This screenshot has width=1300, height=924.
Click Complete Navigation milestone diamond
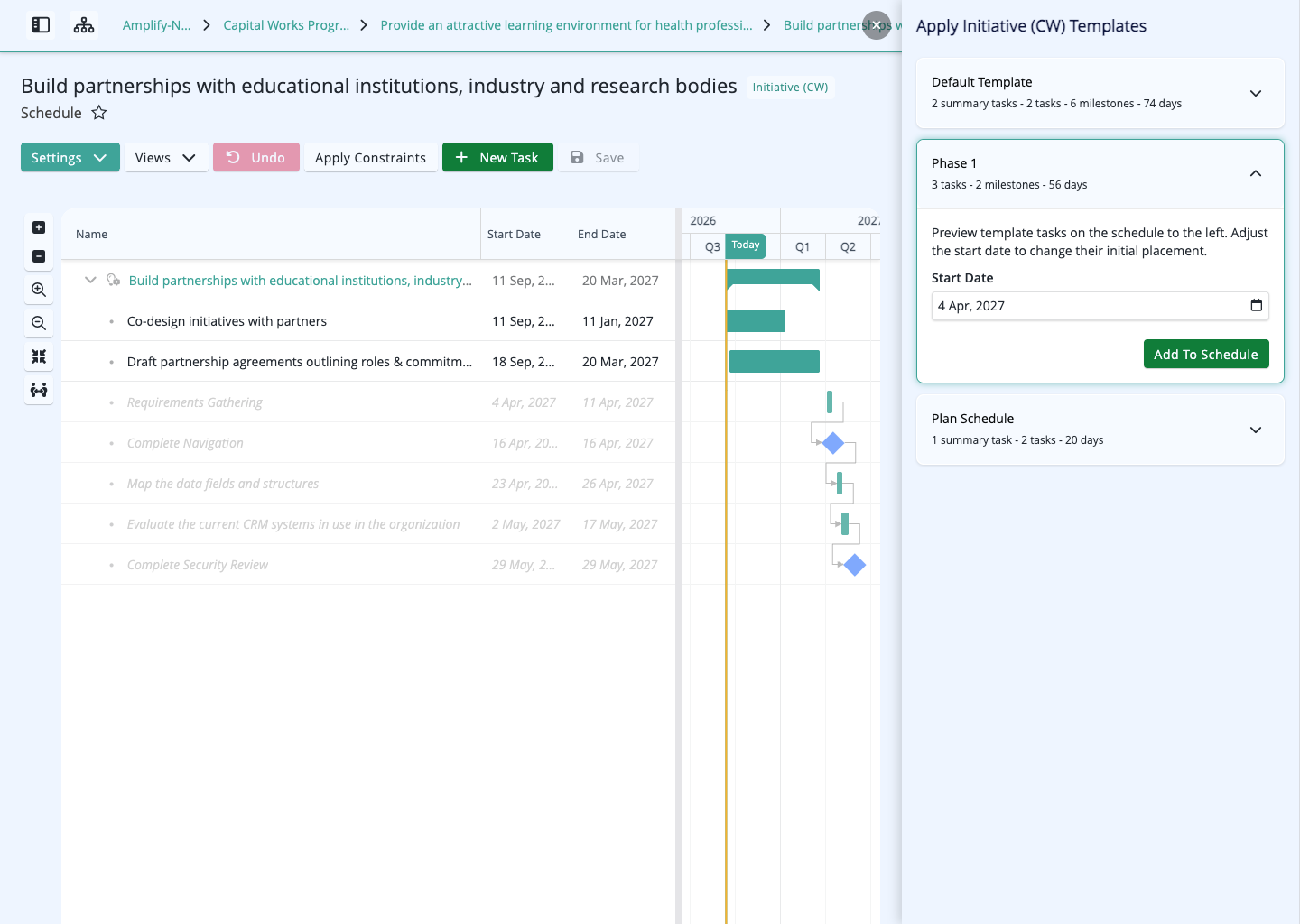[x=833, y=442]
